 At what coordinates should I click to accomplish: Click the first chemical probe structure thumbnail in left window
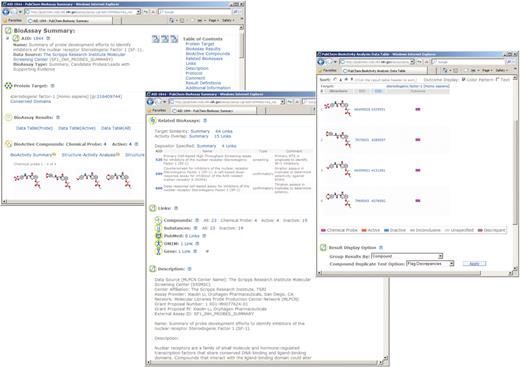pyautogui.click(x=28, y=180)
